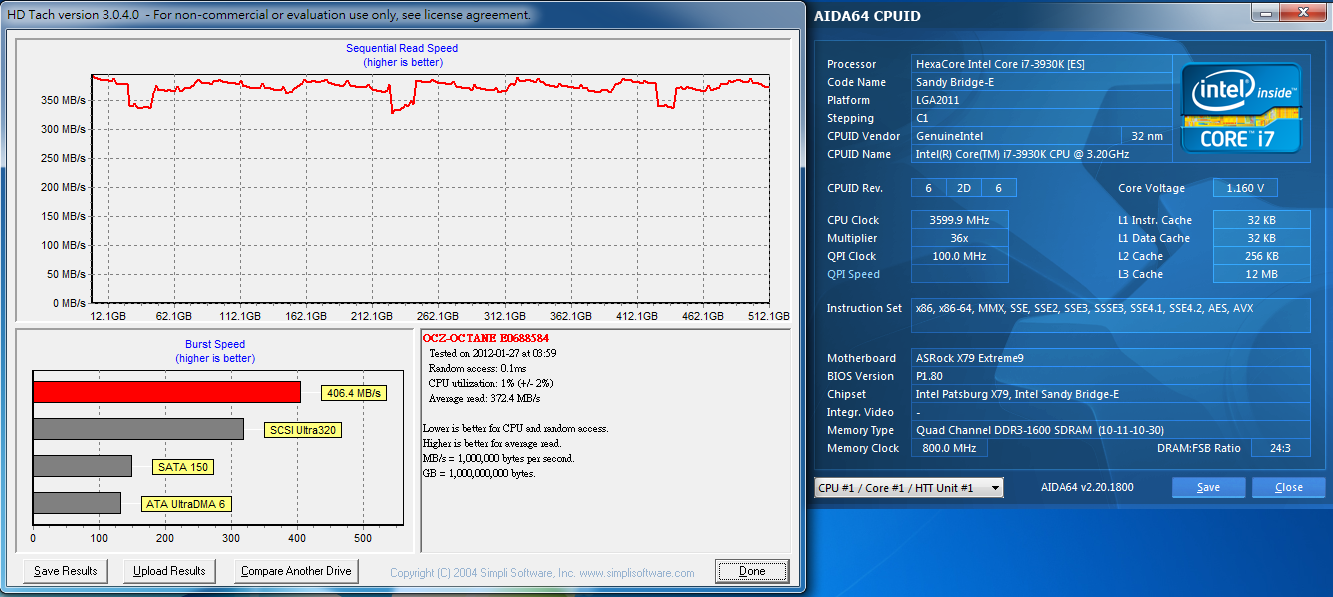The height and width of the screenshot is (597, 1333).
Task: Click the simplisoftware.com copyright text
Action: tap(542, 573)
